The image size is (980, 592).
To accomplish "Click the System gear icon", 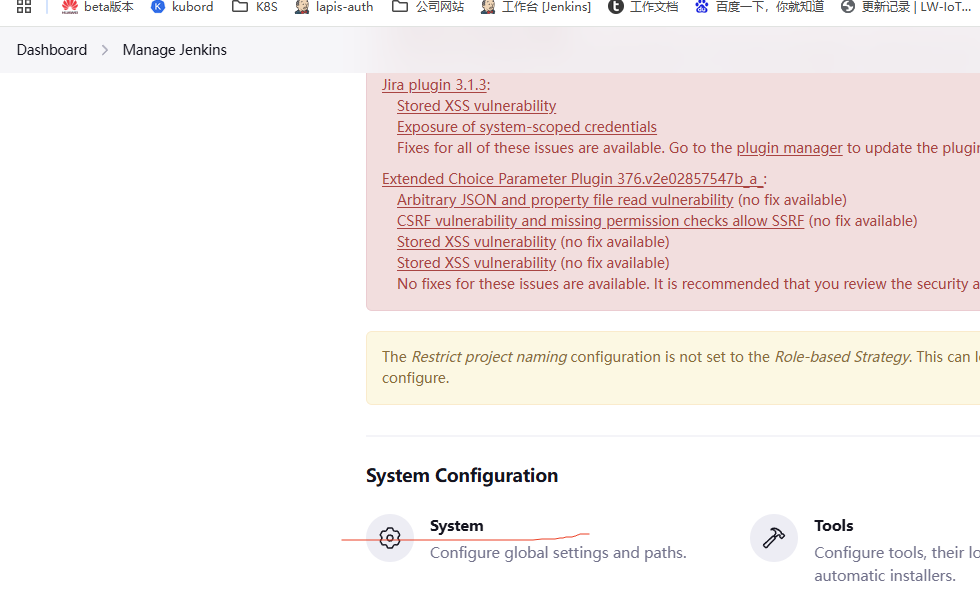I will [x=390, y=538].
